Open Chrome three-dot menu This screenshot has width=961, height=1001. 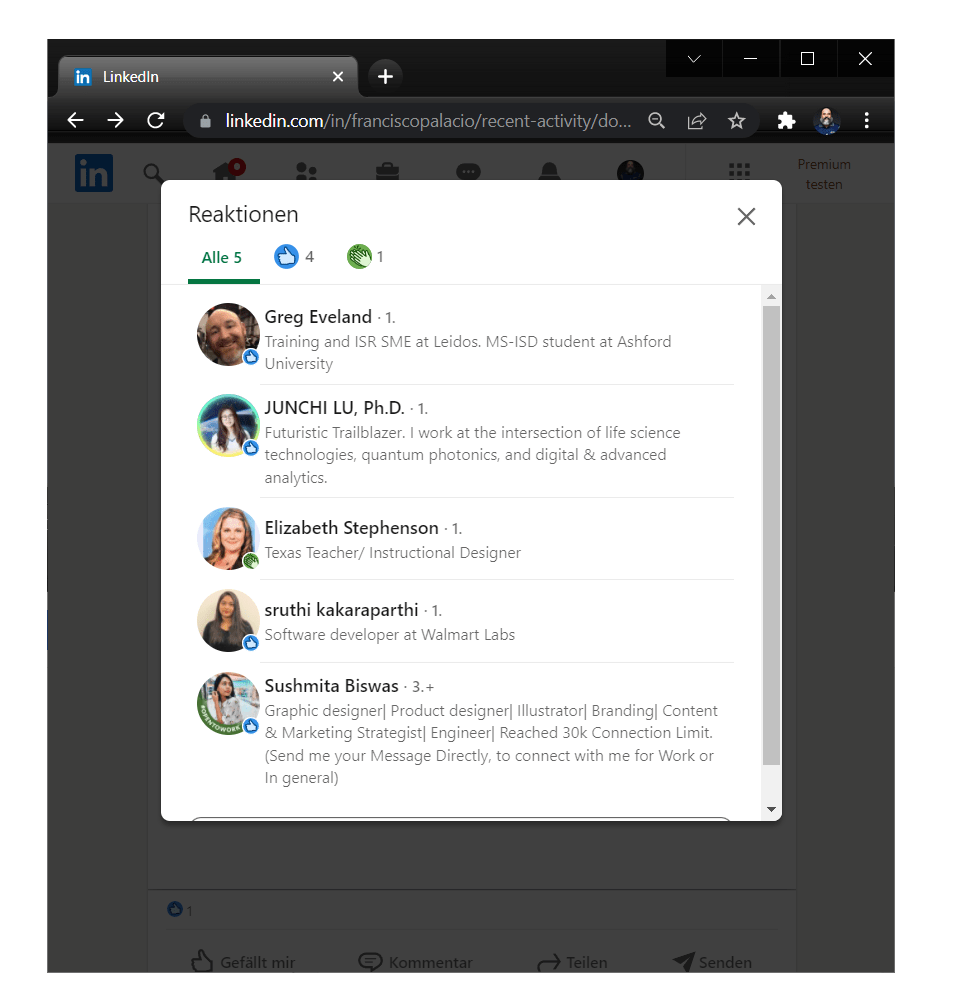click(866, 121)
